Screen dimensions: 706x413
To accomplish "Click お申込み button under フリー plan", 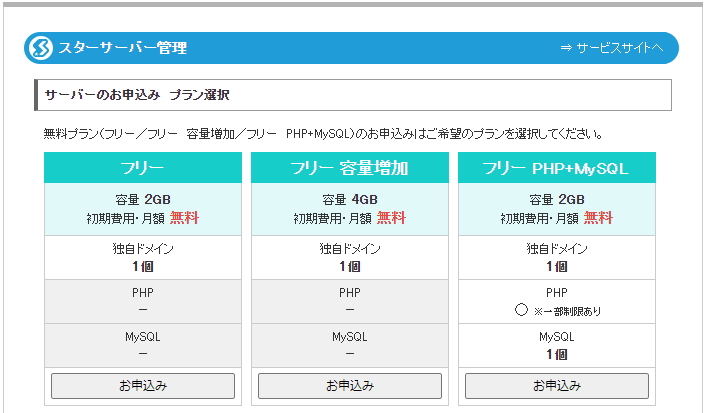I will coord(143,386).
